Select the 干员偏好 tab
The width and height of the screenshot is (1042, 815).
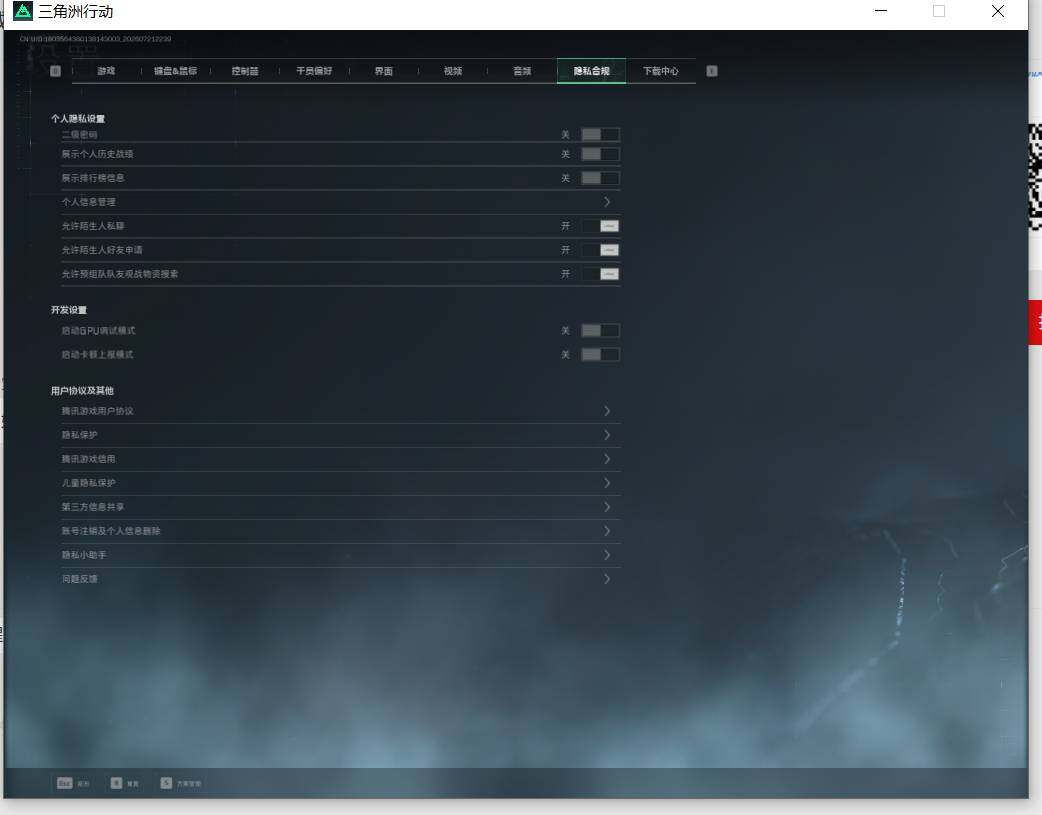314,71
